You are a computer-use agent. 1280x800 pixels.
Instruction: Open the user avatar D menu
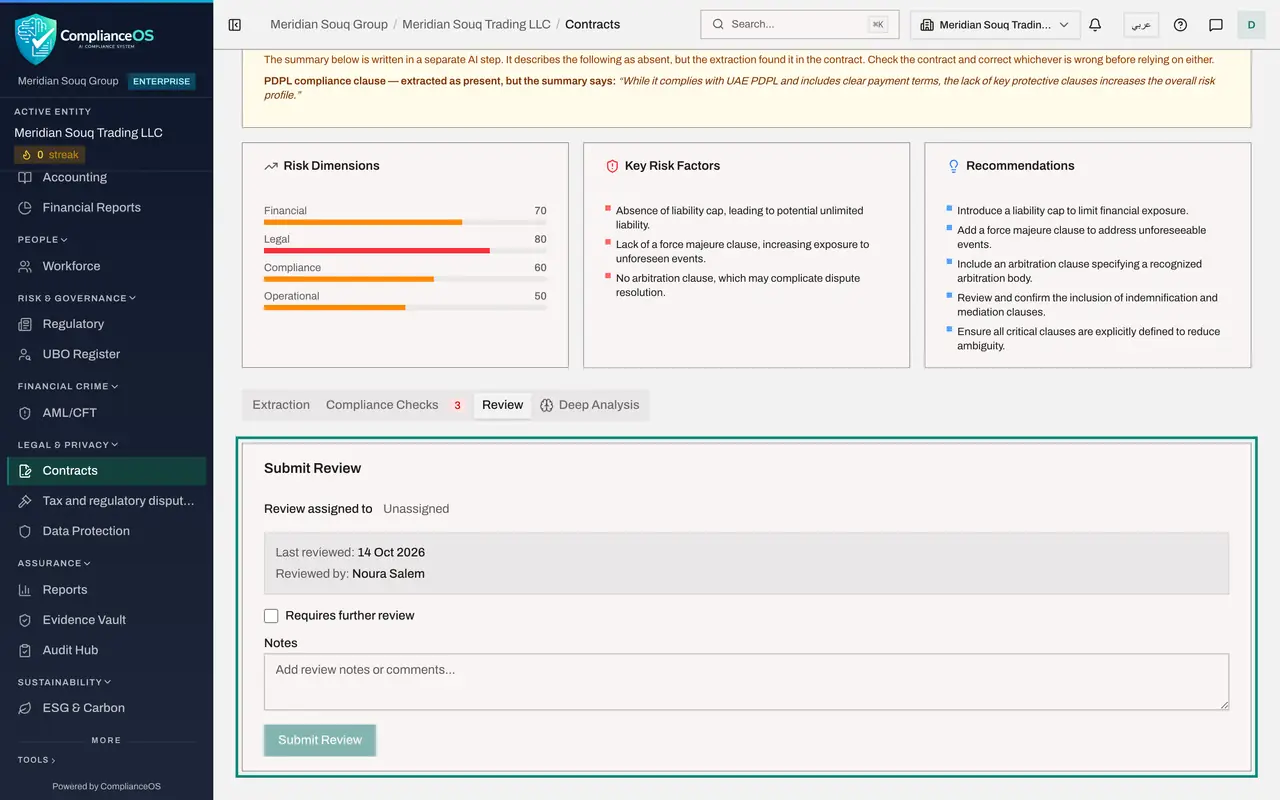pyautogui.click(x=1251, y=25)
